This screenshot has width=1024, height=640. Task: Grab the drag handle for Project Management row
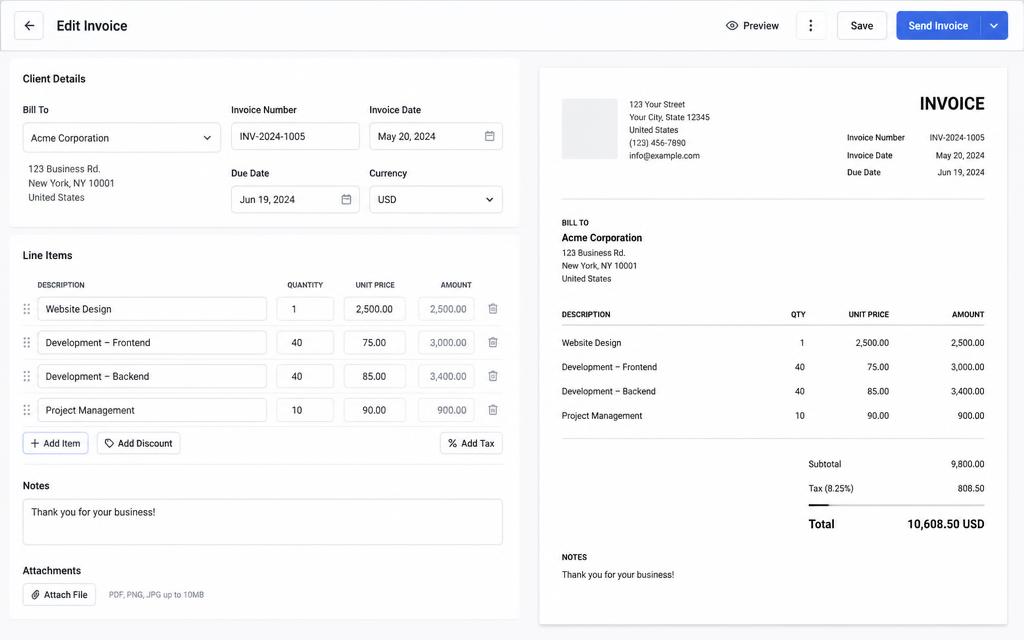pos(27,410)
